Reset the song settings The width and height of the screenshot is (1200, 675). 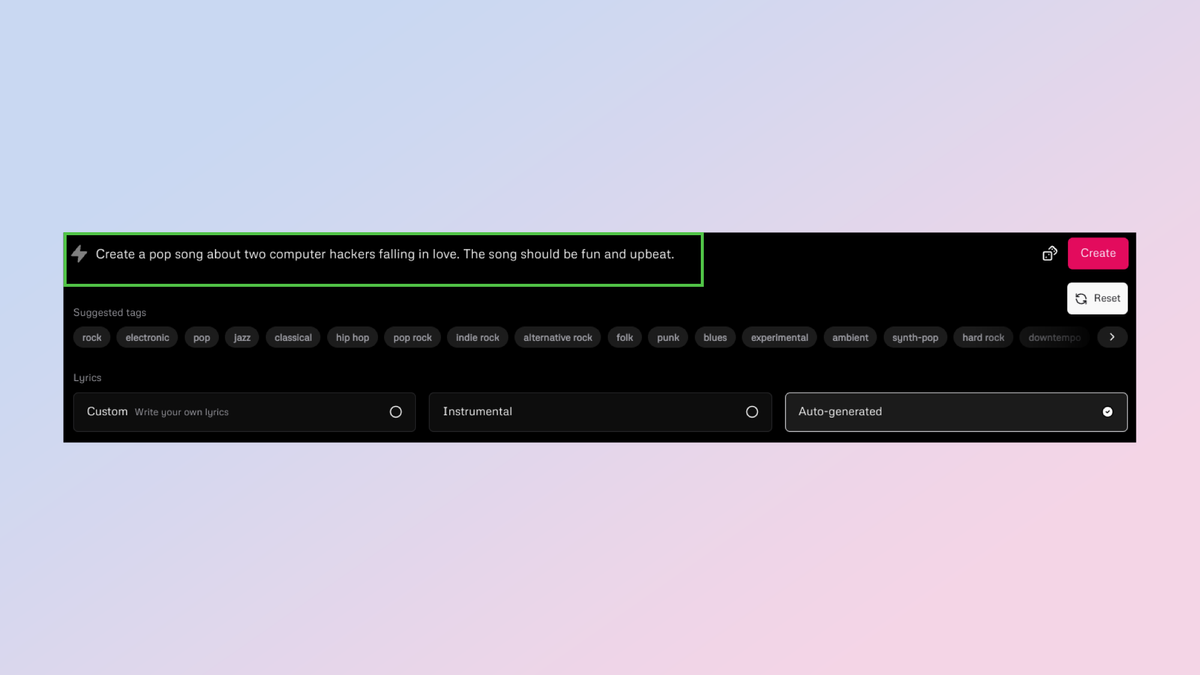point(1097,298)
